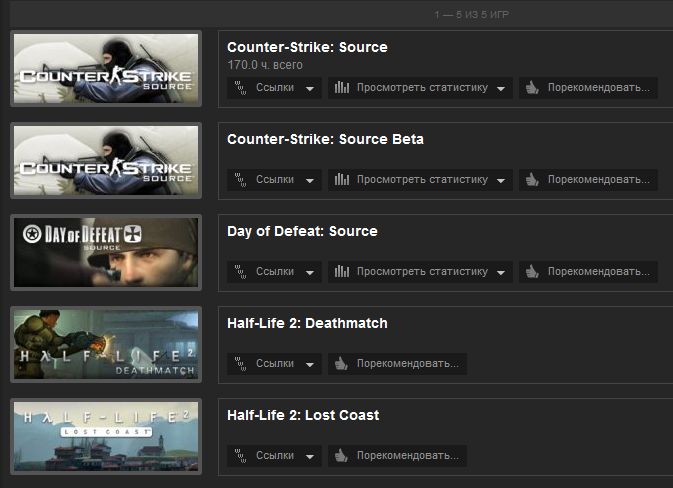The width and height of the screenshot is (673, 488).
Task: Click the Counter-Strike: Source Beta title
Action: click(325, 139)
